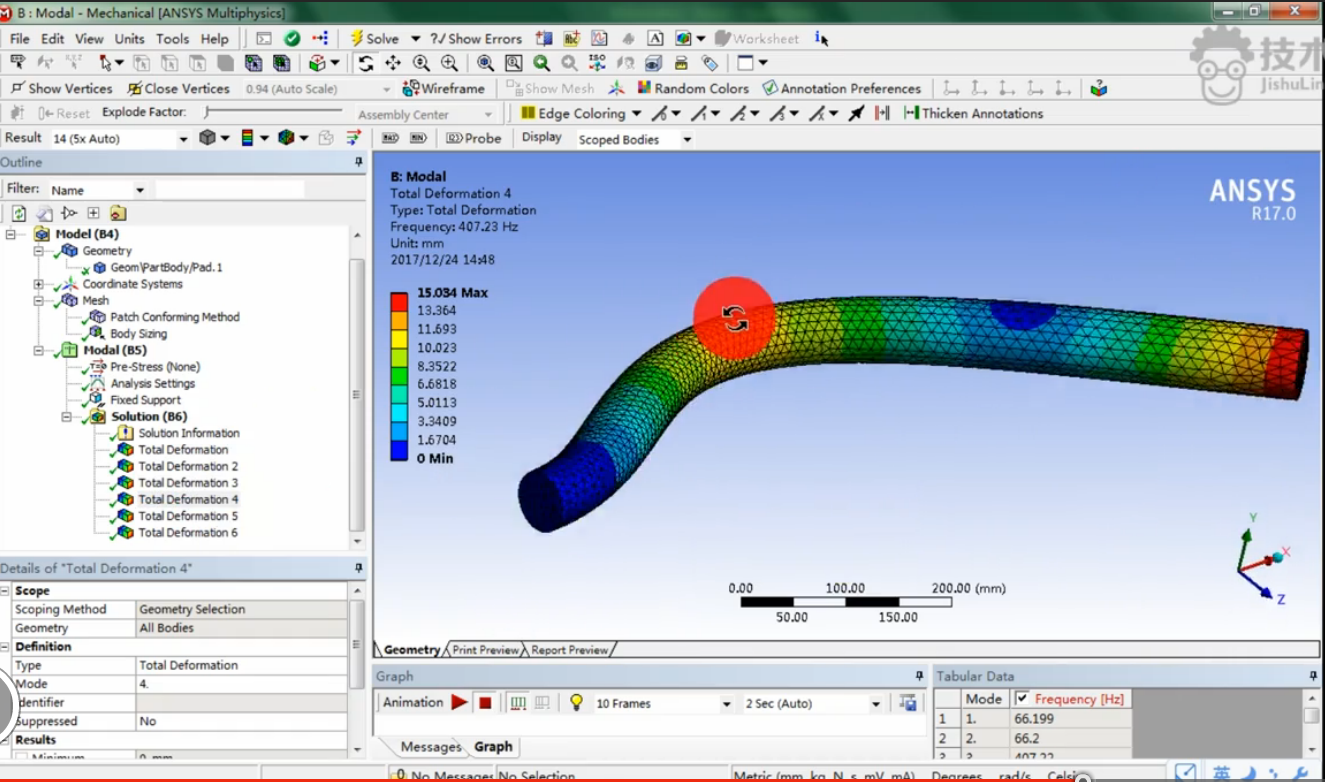The height and width of the screenshot is (782, 1325).
Task: Click the Maximum value tag icon
Action: [390, 138]
